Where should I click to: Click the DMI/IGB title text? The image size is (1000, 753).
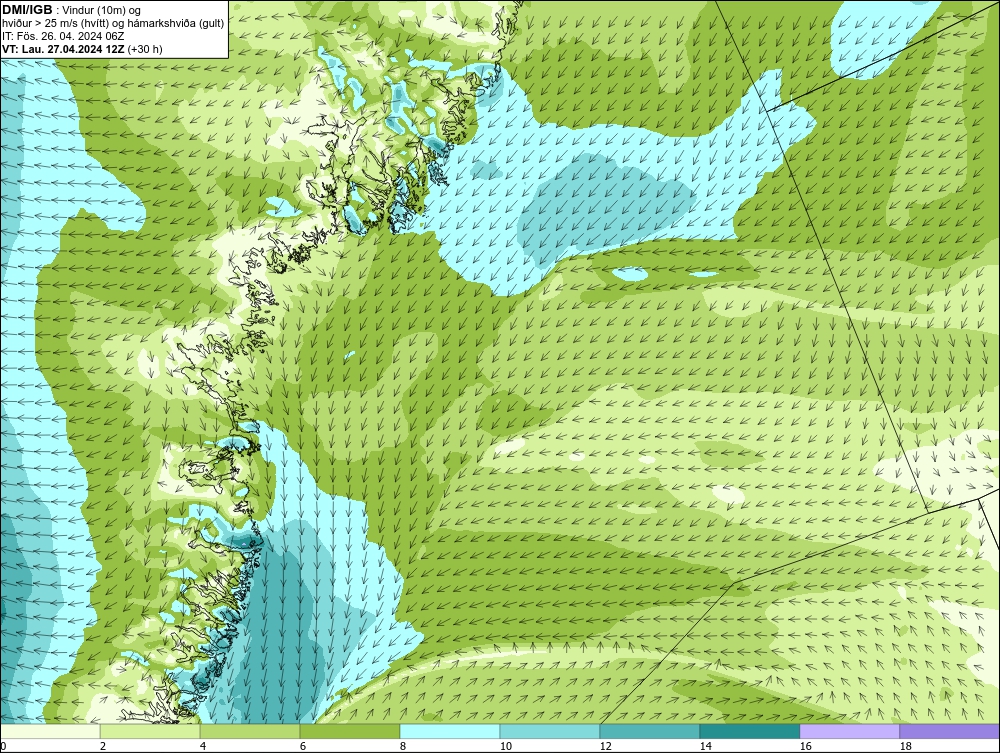click(x=27, y=10)
